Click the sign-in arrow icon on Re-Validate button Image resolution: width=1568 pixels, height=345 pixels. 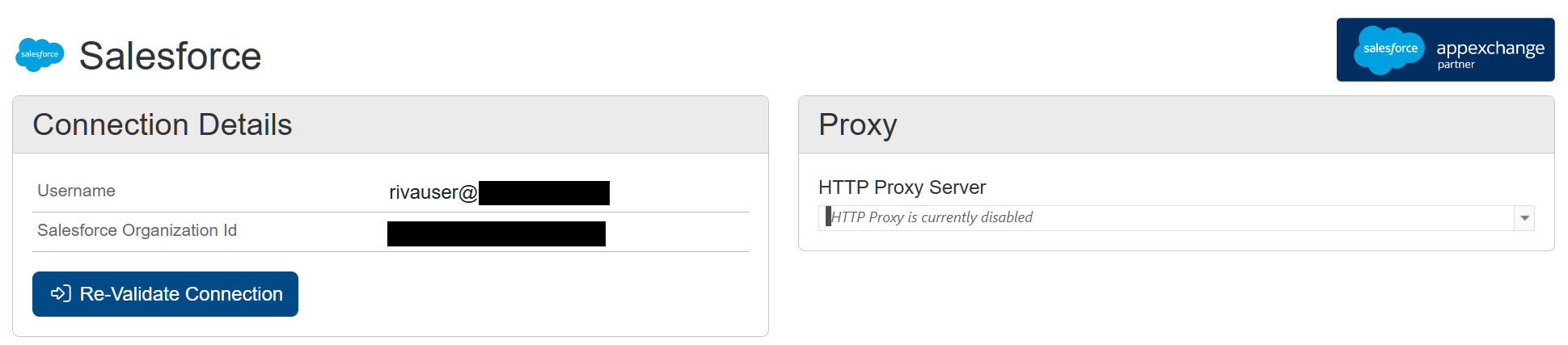[x=61, y=293]
